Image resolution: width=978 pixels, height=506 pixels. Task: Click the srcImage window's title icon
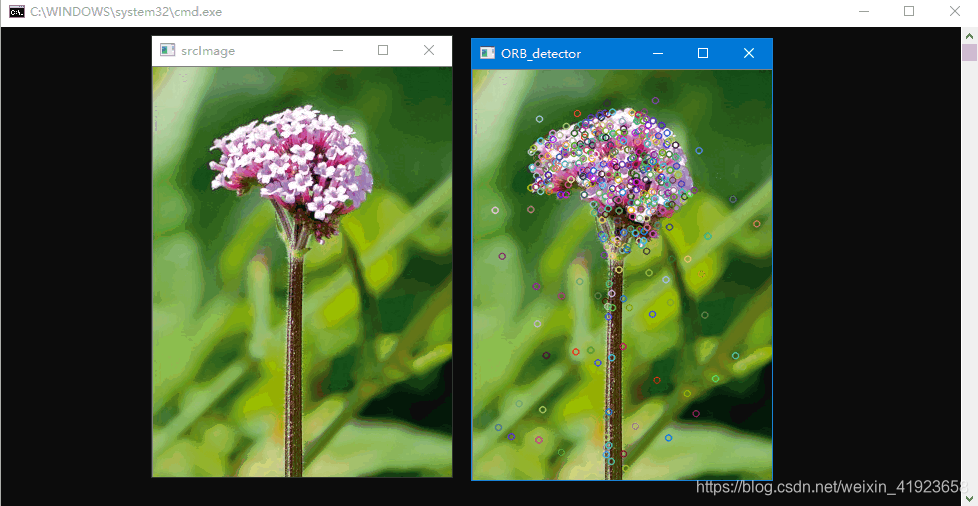(167, 50)
